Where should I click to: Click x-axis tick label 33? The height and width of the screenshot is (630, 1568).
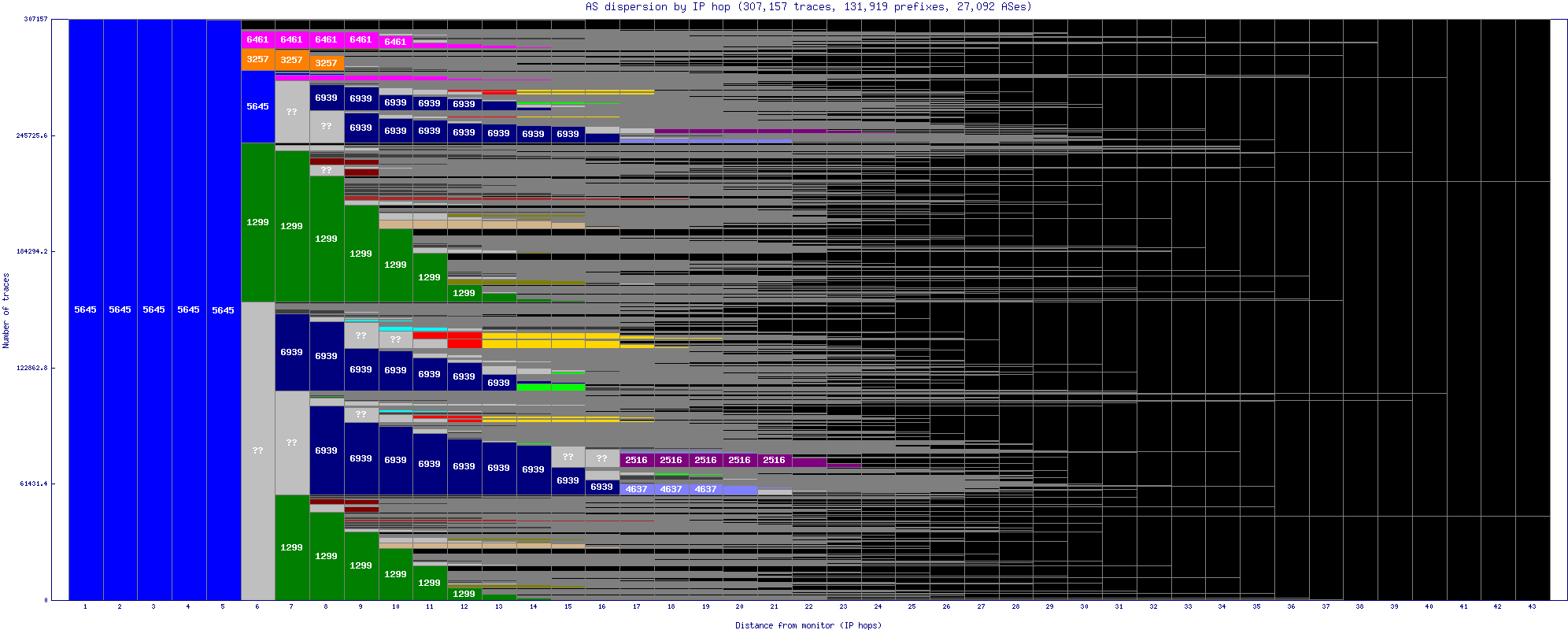(x=1188, y=606)
